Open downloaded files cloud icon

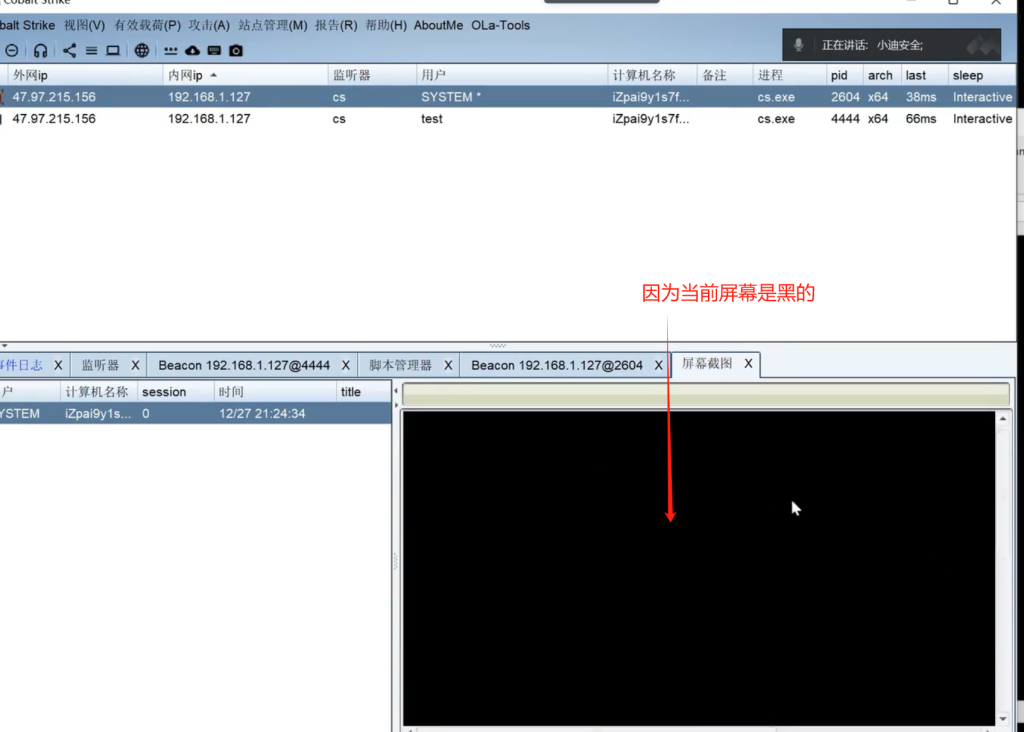pyautogui.click(x=193, y=50)
